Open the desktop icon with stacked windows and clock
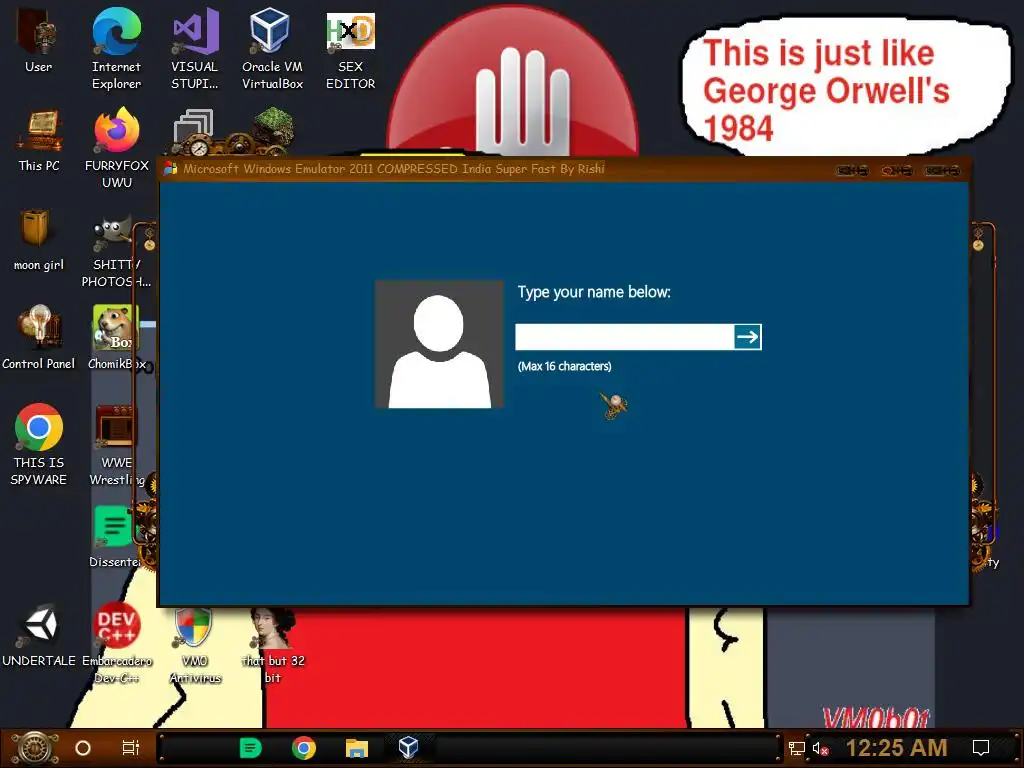The image size is (1024, 768). coord(195,133)
